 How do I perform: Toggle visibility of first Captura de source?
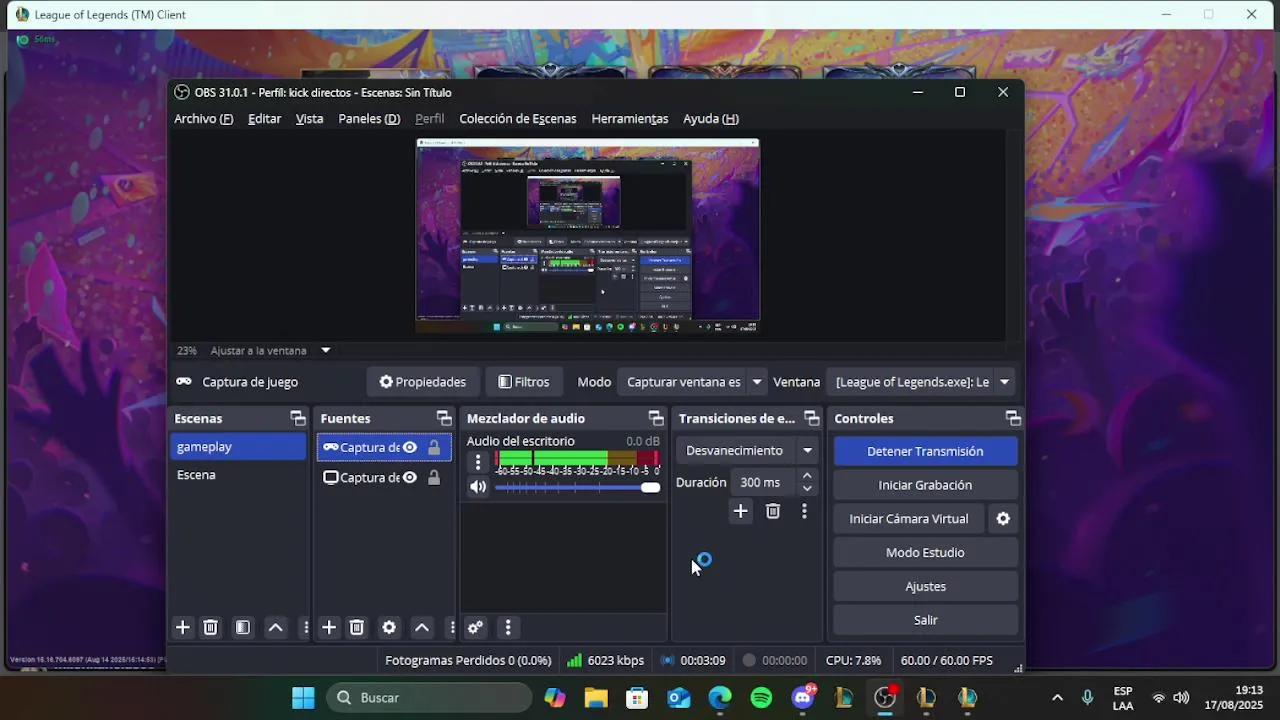[x=409, y=447]
